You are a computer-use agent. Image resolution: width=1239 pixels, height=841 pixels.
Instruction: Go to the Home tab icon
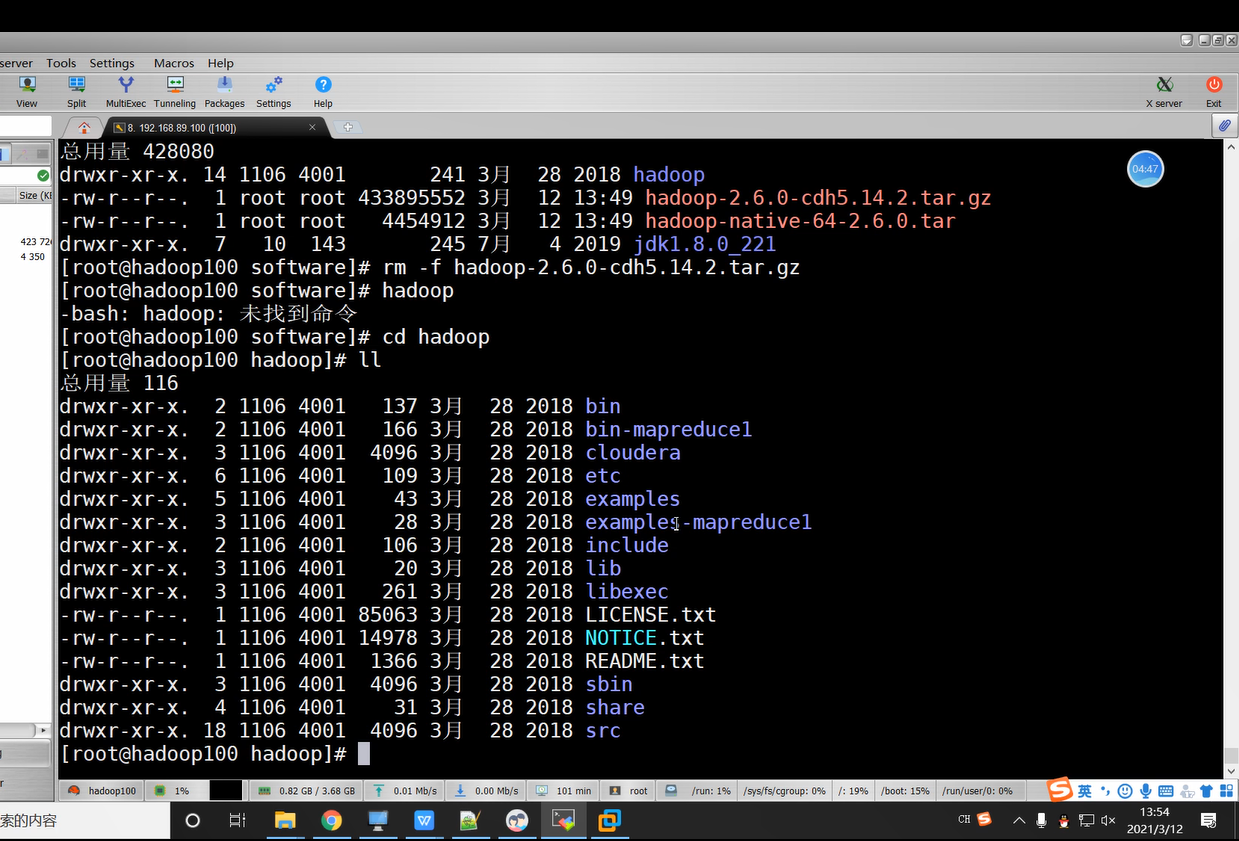84,127
